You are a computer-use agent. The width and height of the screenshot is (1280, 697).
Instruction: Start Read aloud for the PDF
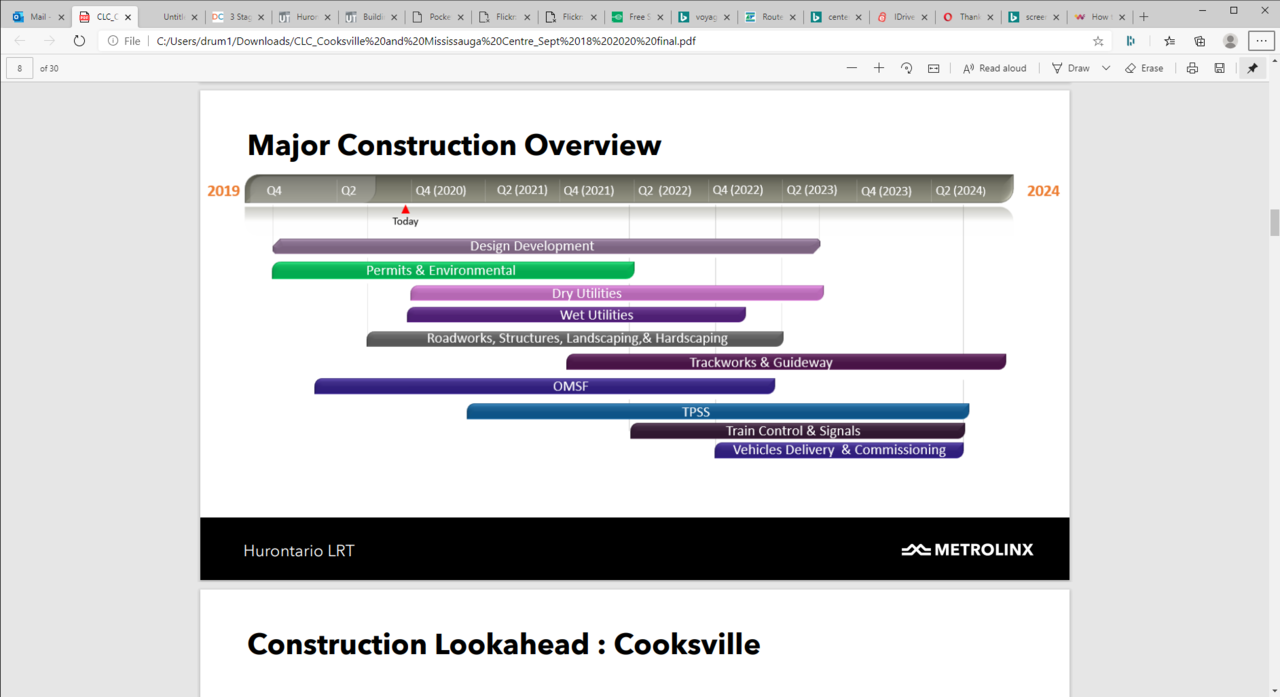(x=995, y=68)
